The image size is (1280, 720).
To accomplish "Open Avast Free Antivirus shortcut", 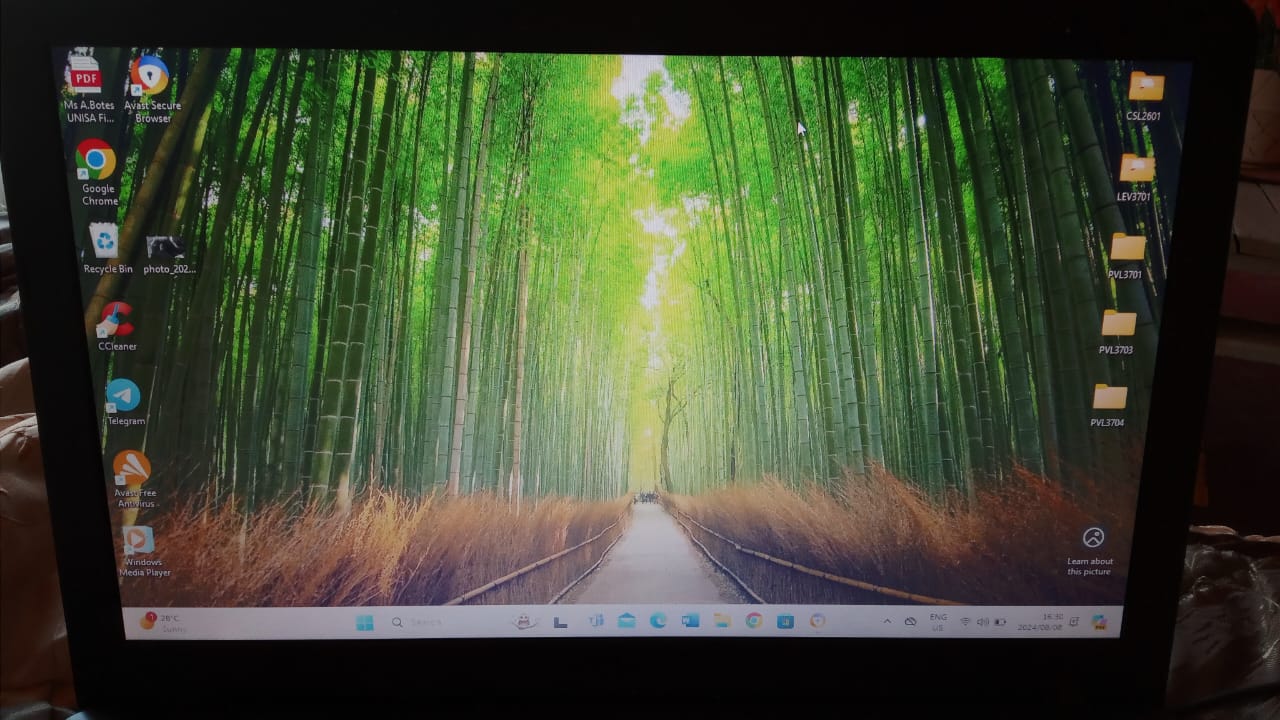I will point(132,470).
